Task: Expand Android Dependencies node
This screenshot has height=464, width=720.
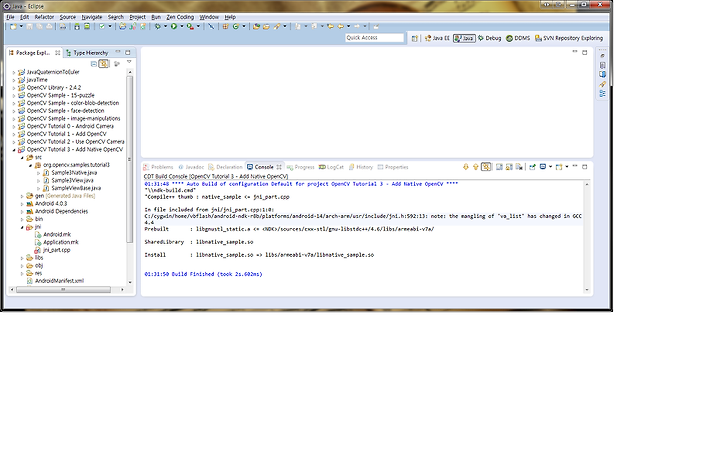Action: (22, 212)
